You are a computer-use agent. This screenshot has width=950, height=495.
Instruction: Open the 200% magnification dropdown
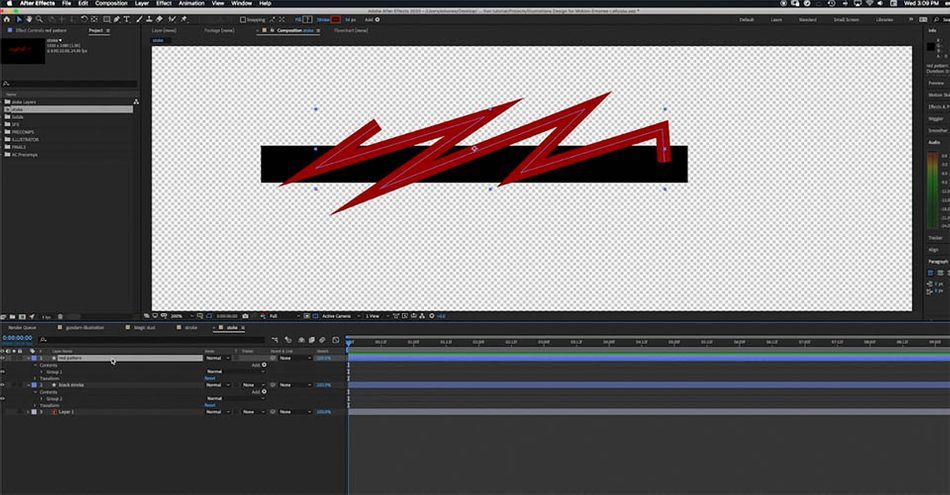(182, 316)
